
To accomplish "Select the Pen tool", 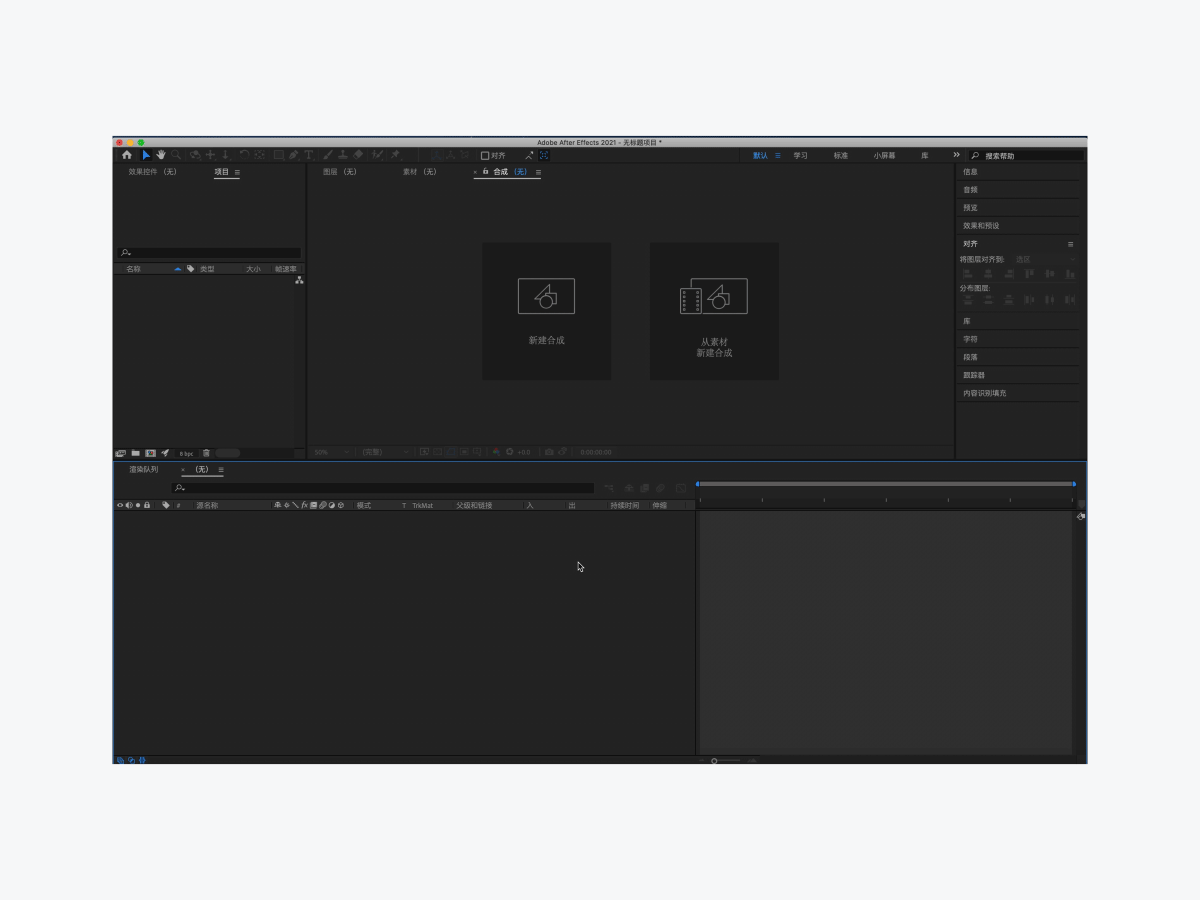I will pyautogui.click(x=294, y=155).
